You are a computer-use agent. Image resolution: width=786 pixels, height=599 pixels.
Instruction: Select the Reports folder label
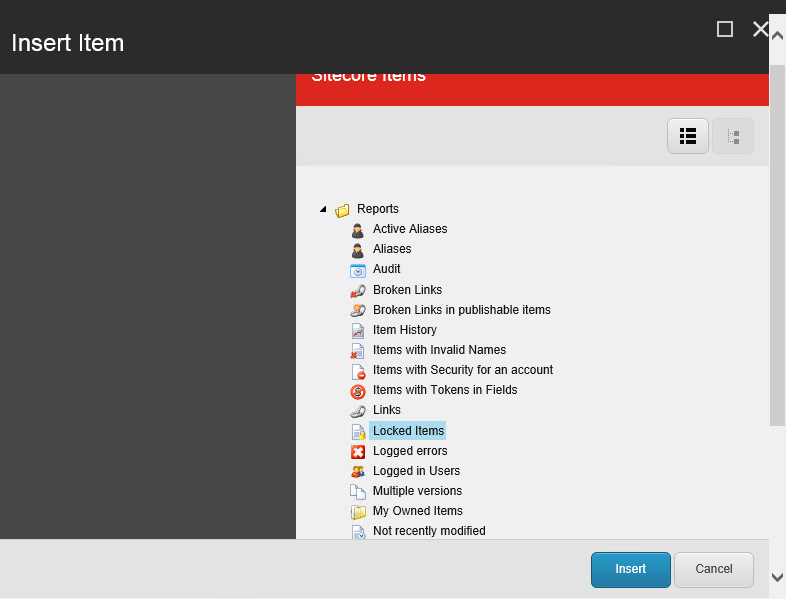(377, 209)
